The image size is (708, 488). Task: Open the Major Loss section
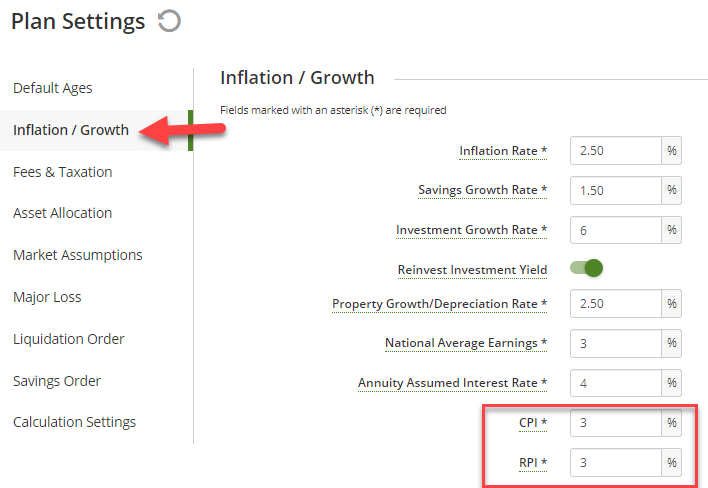[x=47, y=297]
